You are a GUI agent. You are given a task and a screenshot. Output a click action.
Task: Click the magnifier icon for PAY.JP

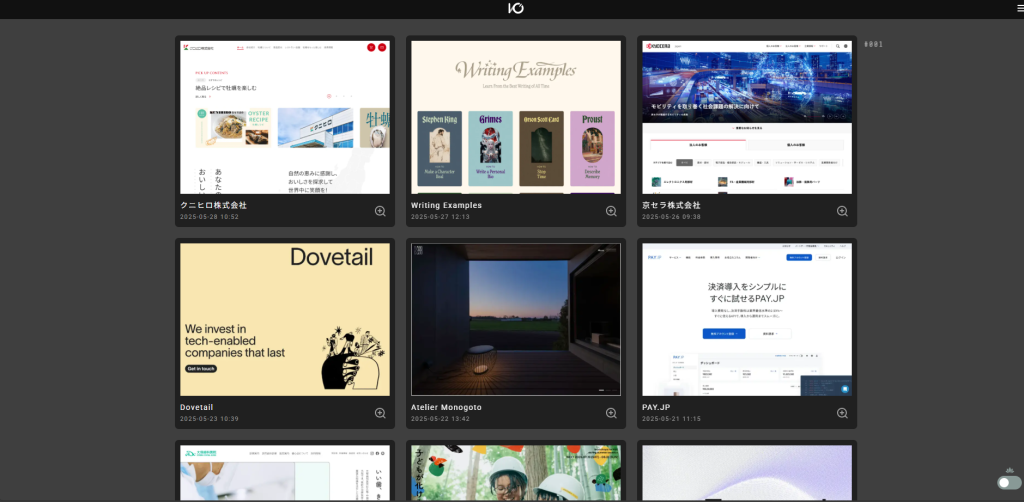842,413
